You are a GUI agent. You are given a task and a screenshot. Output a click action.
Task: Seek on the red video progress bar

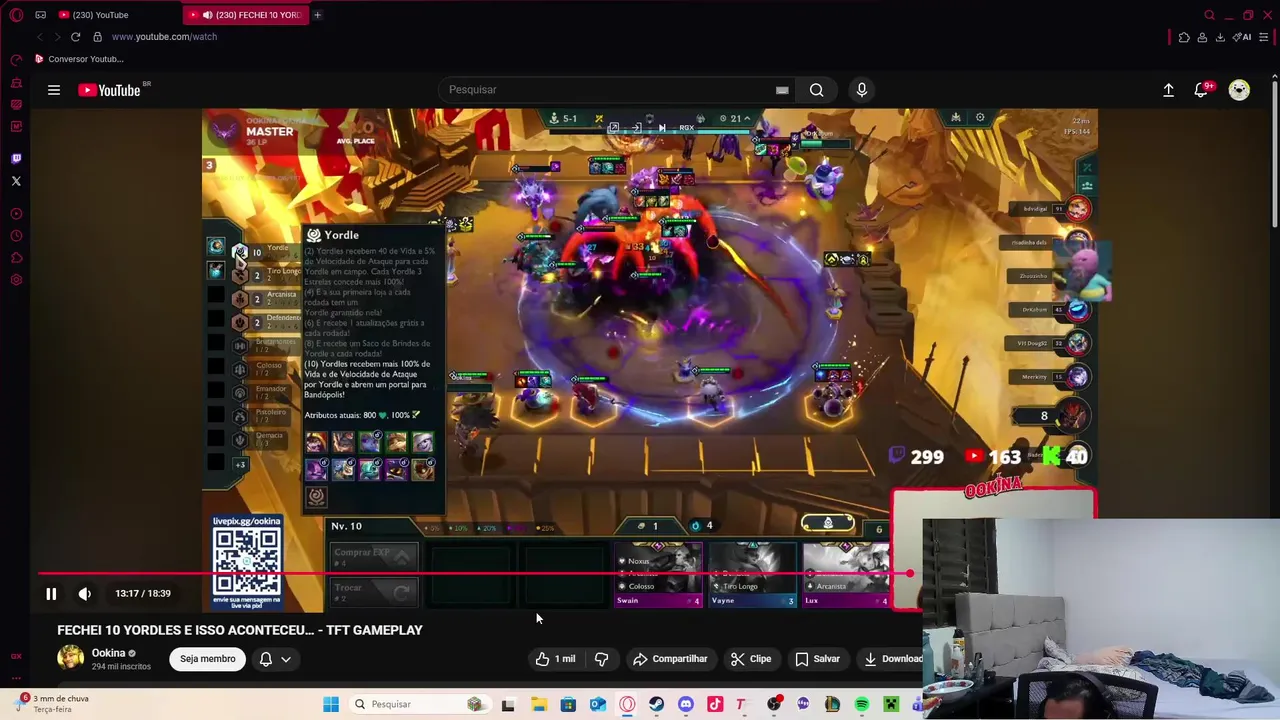click(x=475, y=574)
